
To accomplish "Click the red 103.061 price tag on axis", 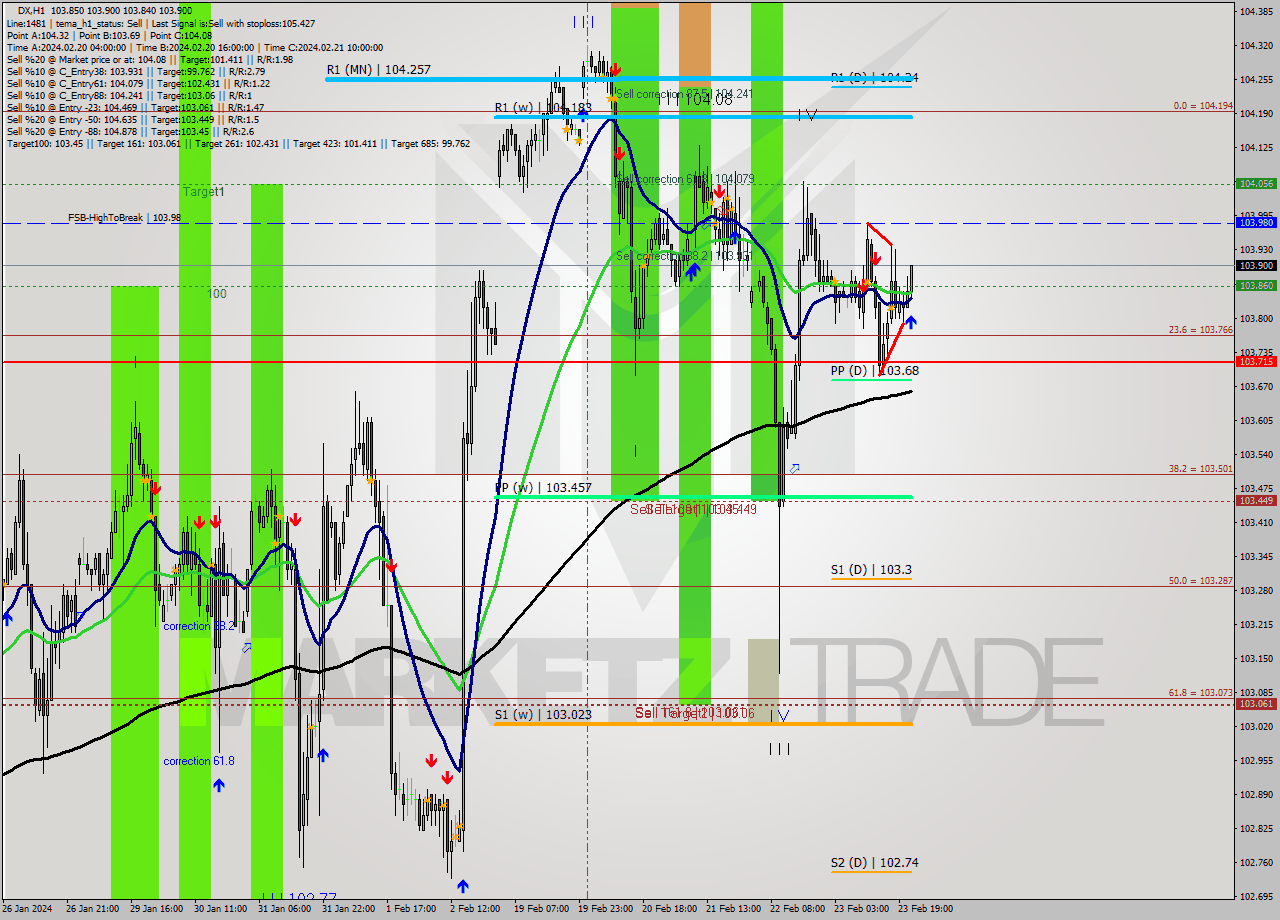I will point(1256,703).
